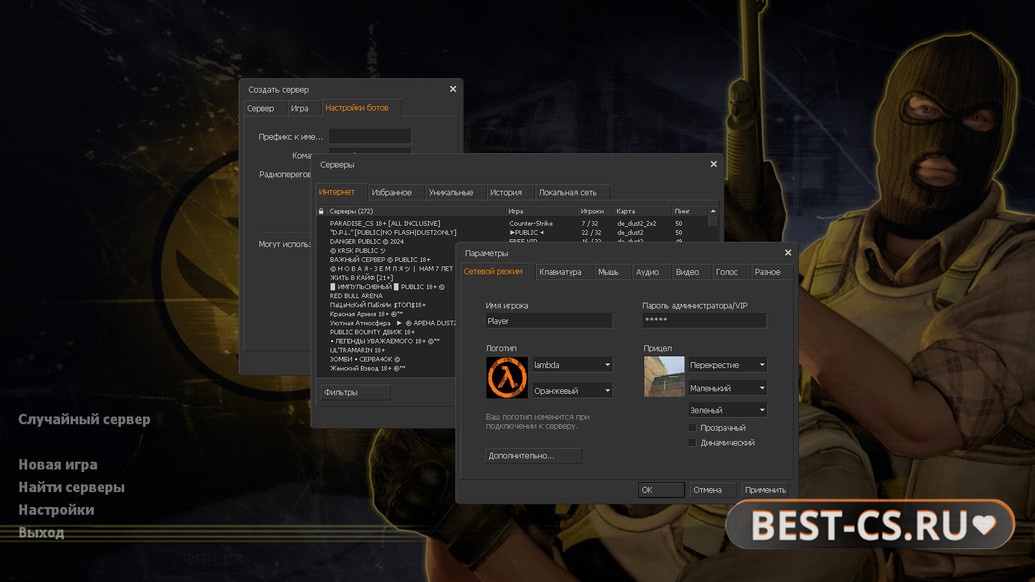The image size is (1035, 582).
Task: Click Найти серверы in main menu
Action: 71,487
